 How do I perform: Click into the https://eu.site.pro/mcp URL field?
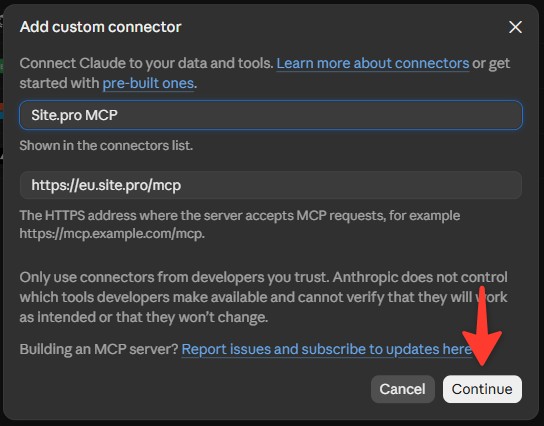pos(271,185)
